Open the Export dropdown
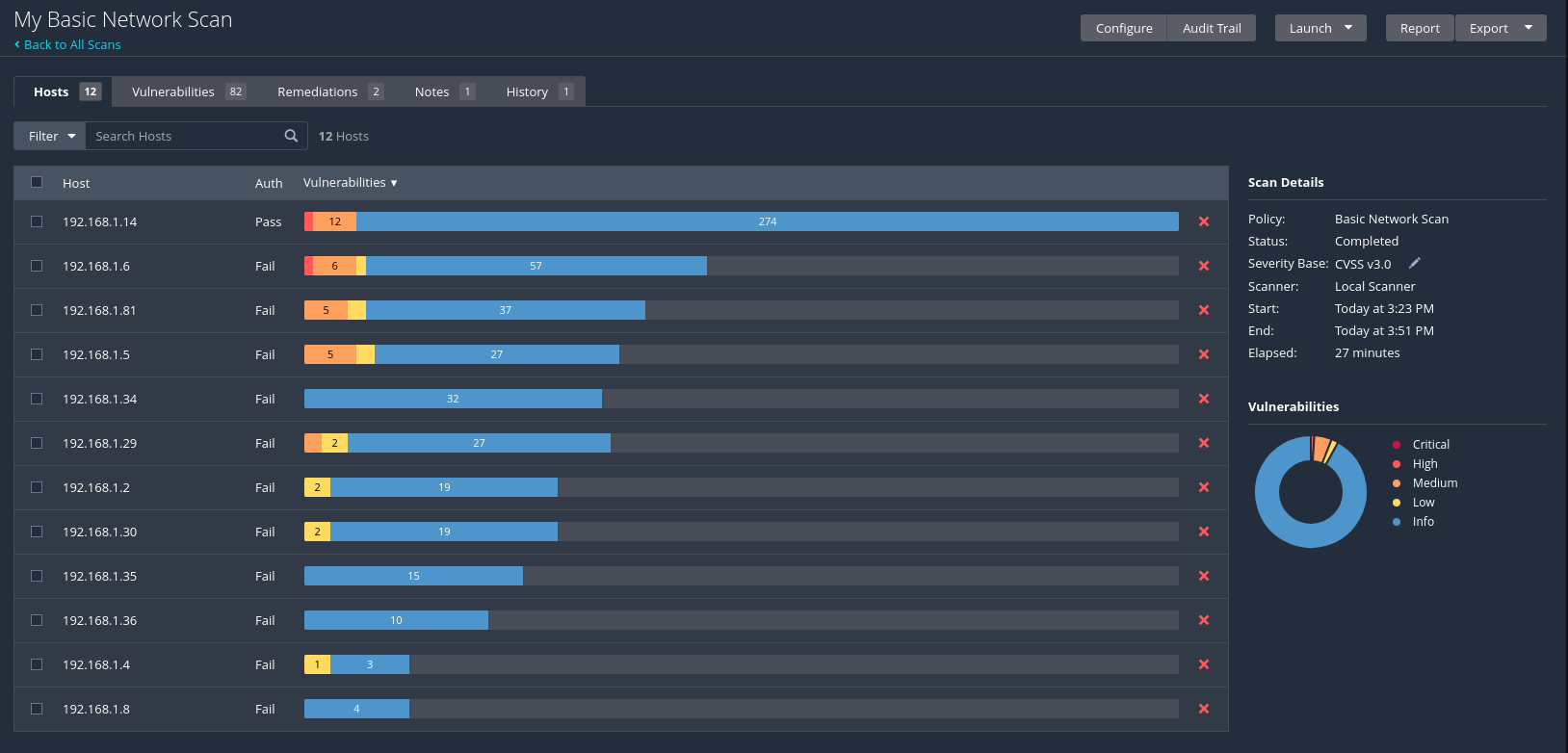Viewport: 1568px width, 753px height. (x=1500, y=28)
